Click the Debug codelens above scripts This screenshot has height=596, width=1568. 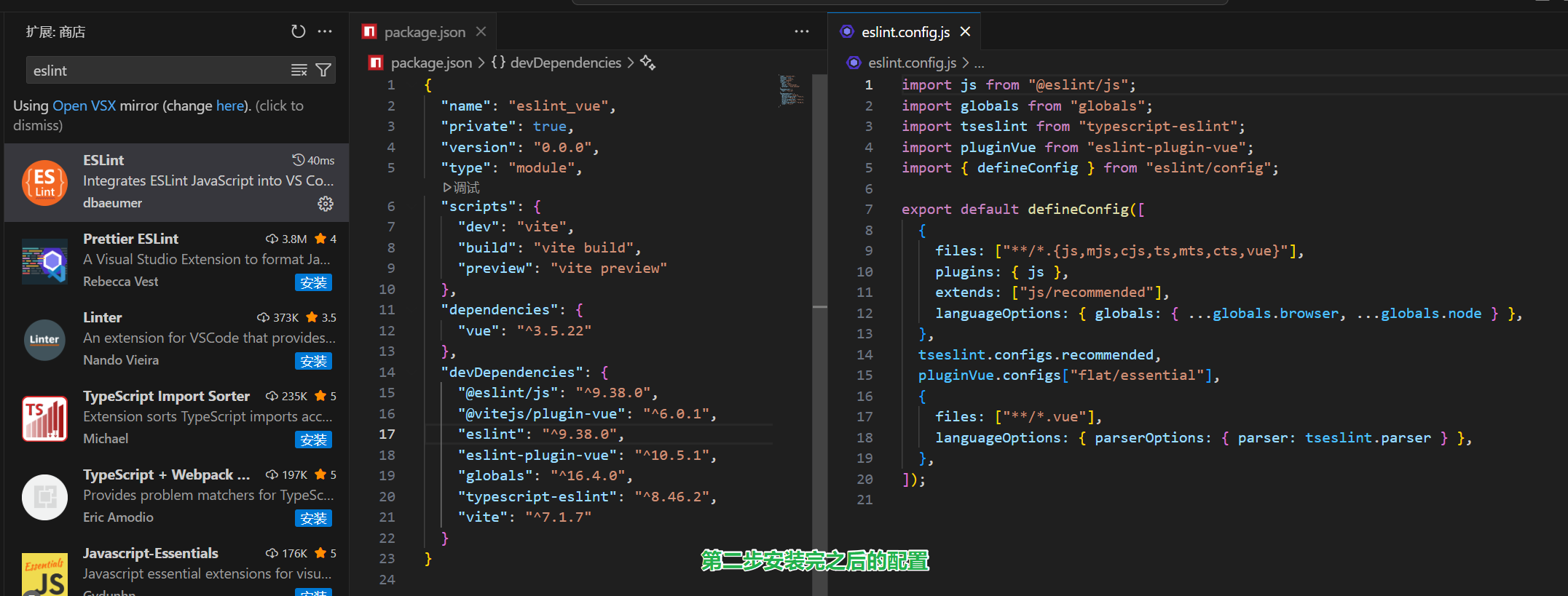click(x=462, y=188)
